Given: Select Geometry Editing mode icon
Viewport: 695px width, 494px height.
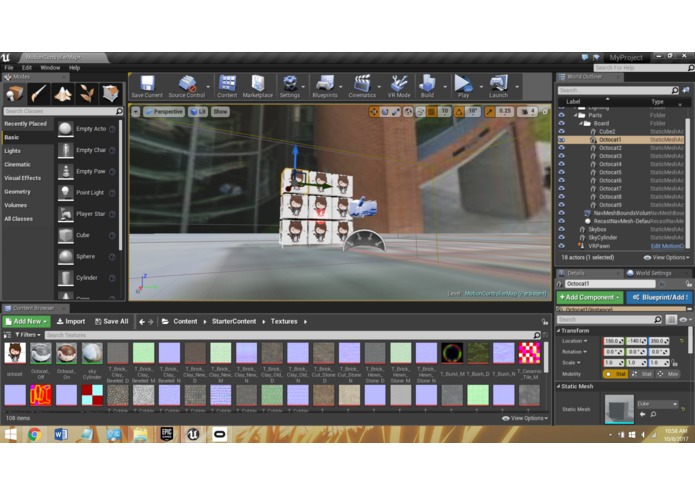Looking at the screenshot, I should tap(110, 93).
